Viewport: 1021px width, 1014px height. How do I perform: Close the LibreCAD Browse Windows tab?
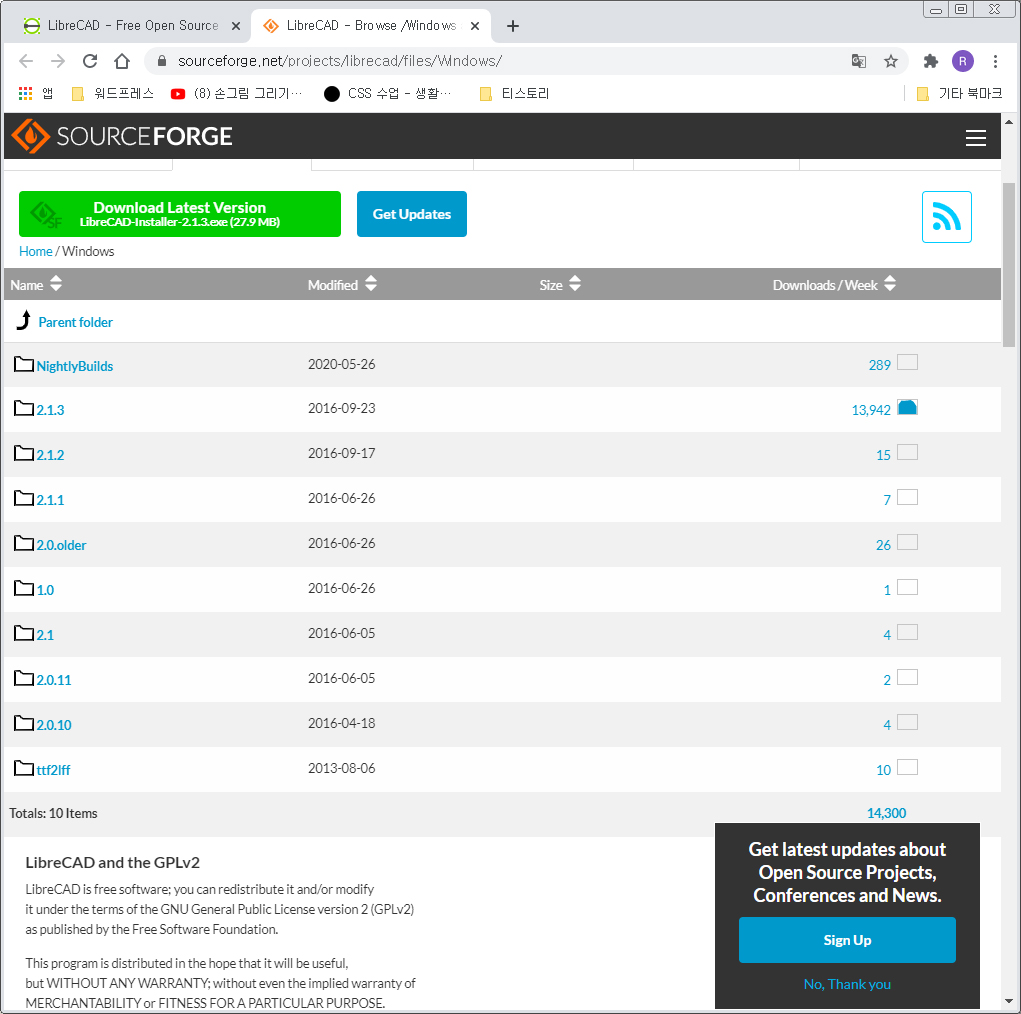point(475,26)
